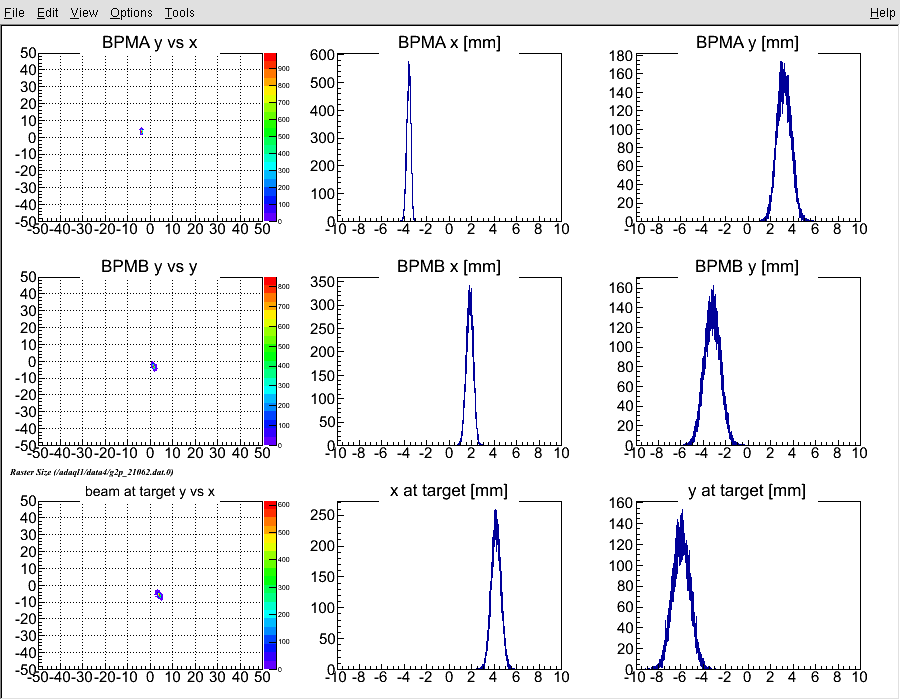Click the Raster Size file path label

(x=92, y=472)
